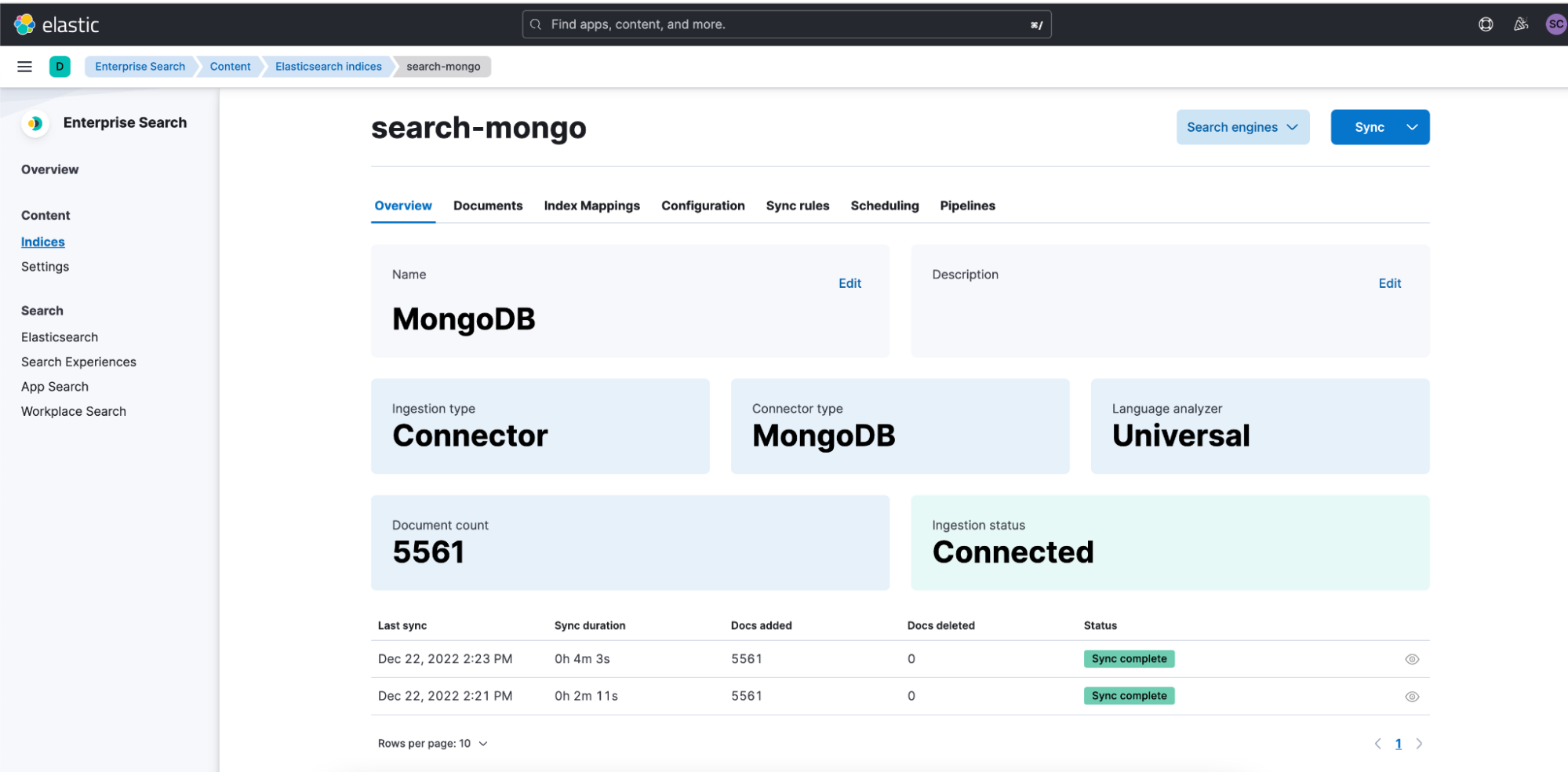
Task: Click the search-mongo page title
Action: click(x=478, y=127)
